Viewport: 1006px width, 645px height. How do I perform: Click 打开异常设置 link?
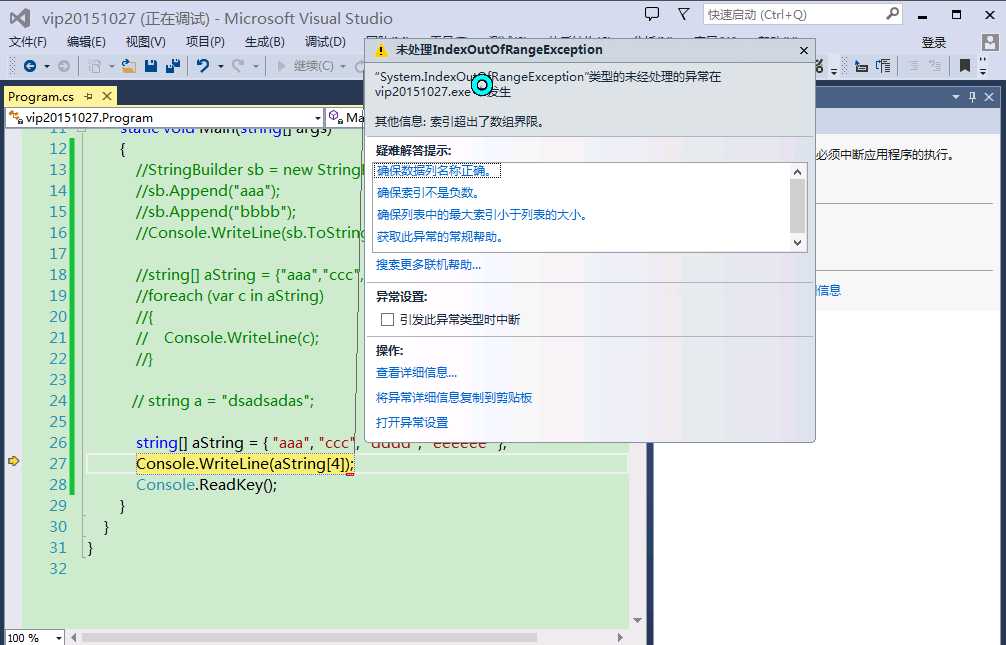coord(412,422)
